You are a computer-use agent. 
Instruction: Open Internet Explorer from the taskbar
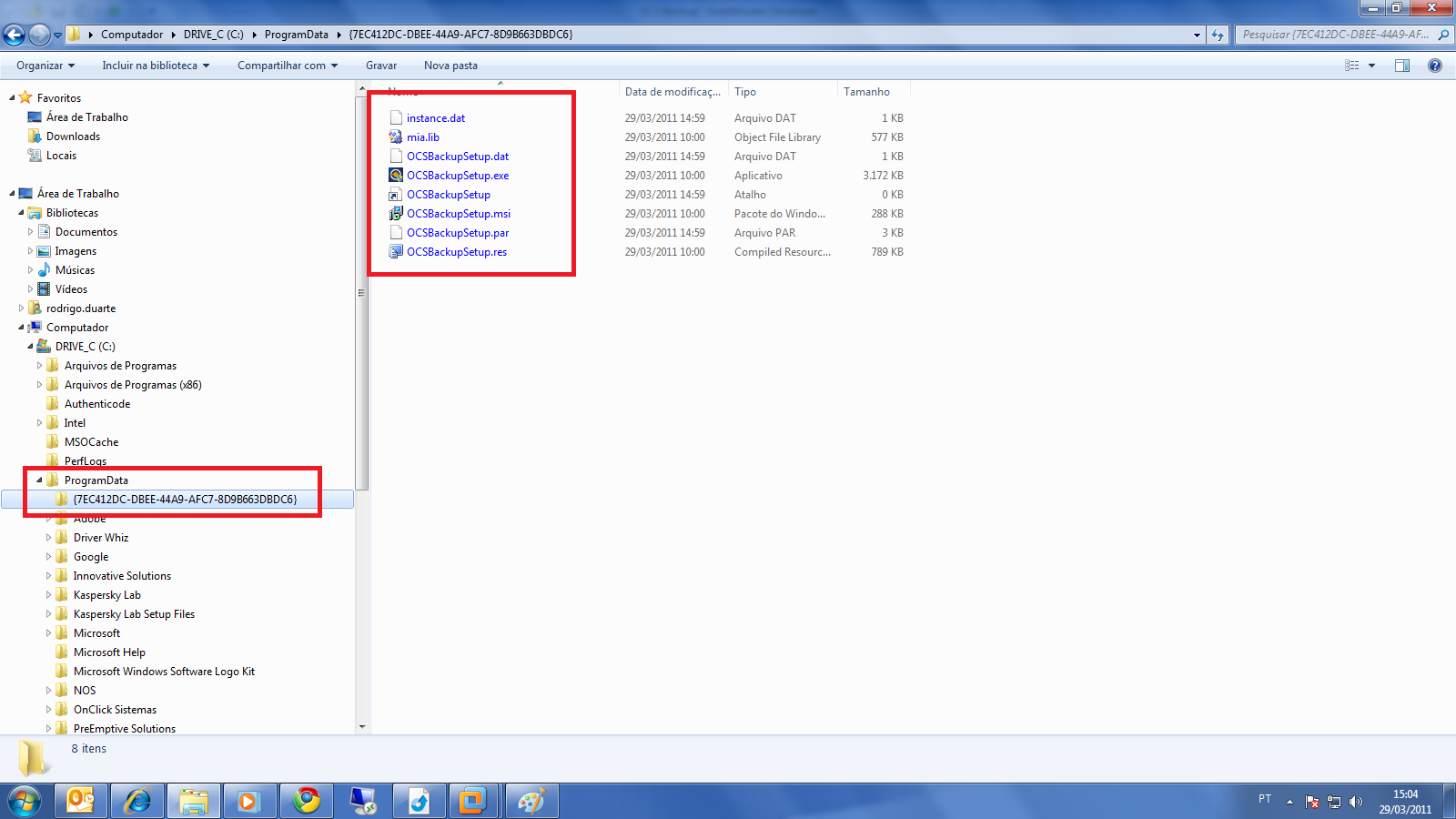pos(137,801)
